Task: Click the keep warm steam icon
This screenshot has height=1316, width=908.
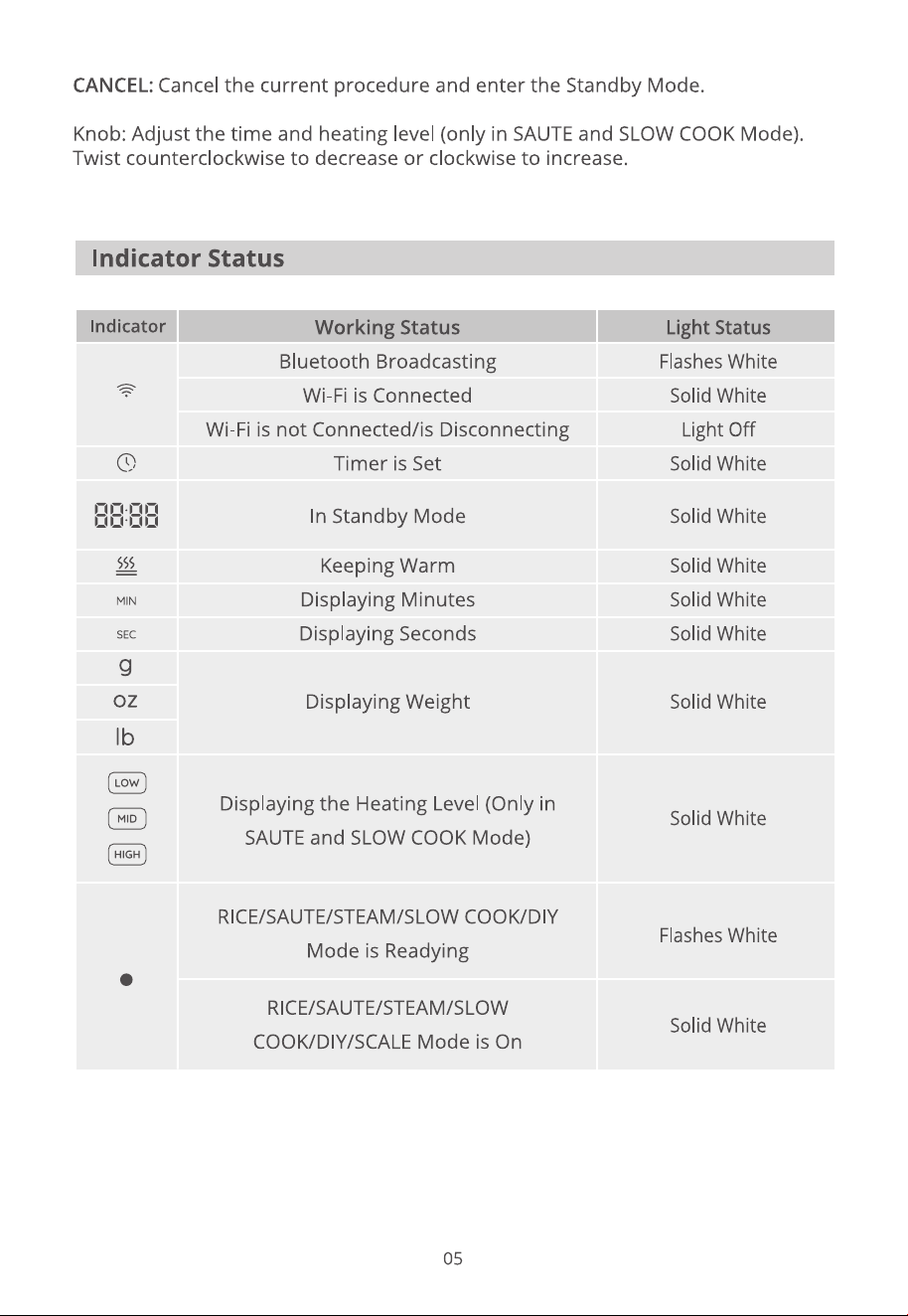Action: coord(126,566)
